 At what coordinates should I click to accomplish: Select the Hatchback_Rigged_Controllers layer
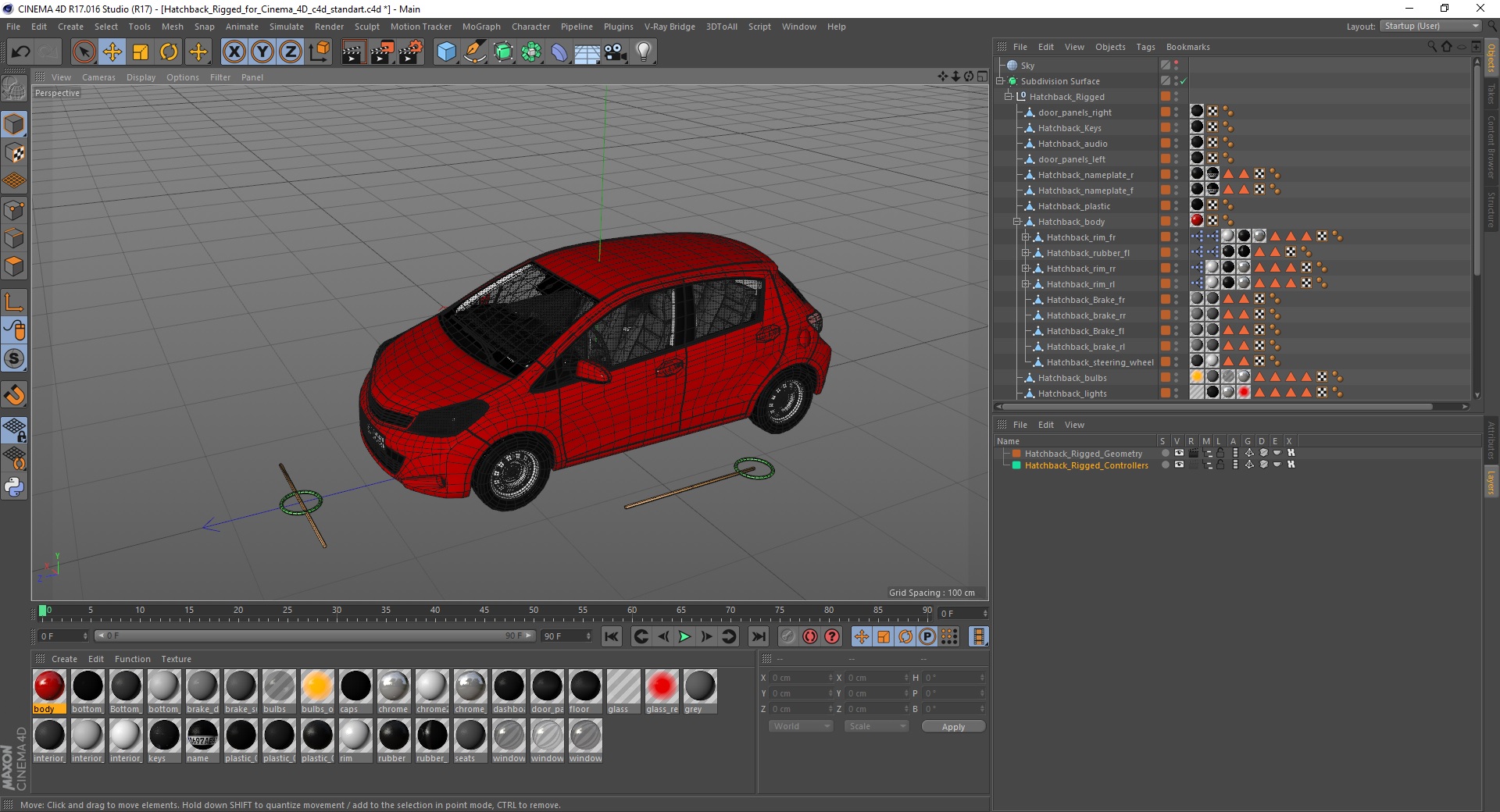coord(1086,465)
